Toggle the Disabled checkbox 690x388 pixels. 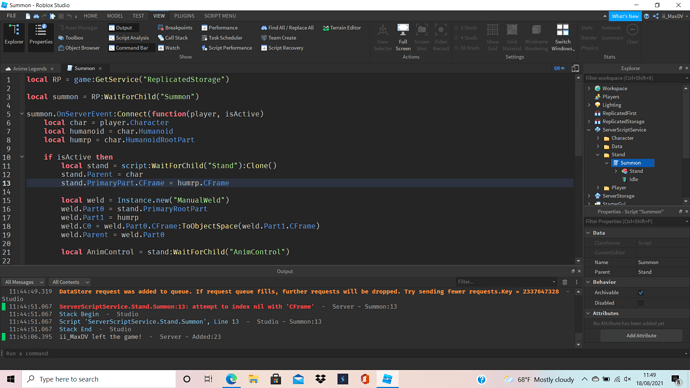[x=641, y=303]
